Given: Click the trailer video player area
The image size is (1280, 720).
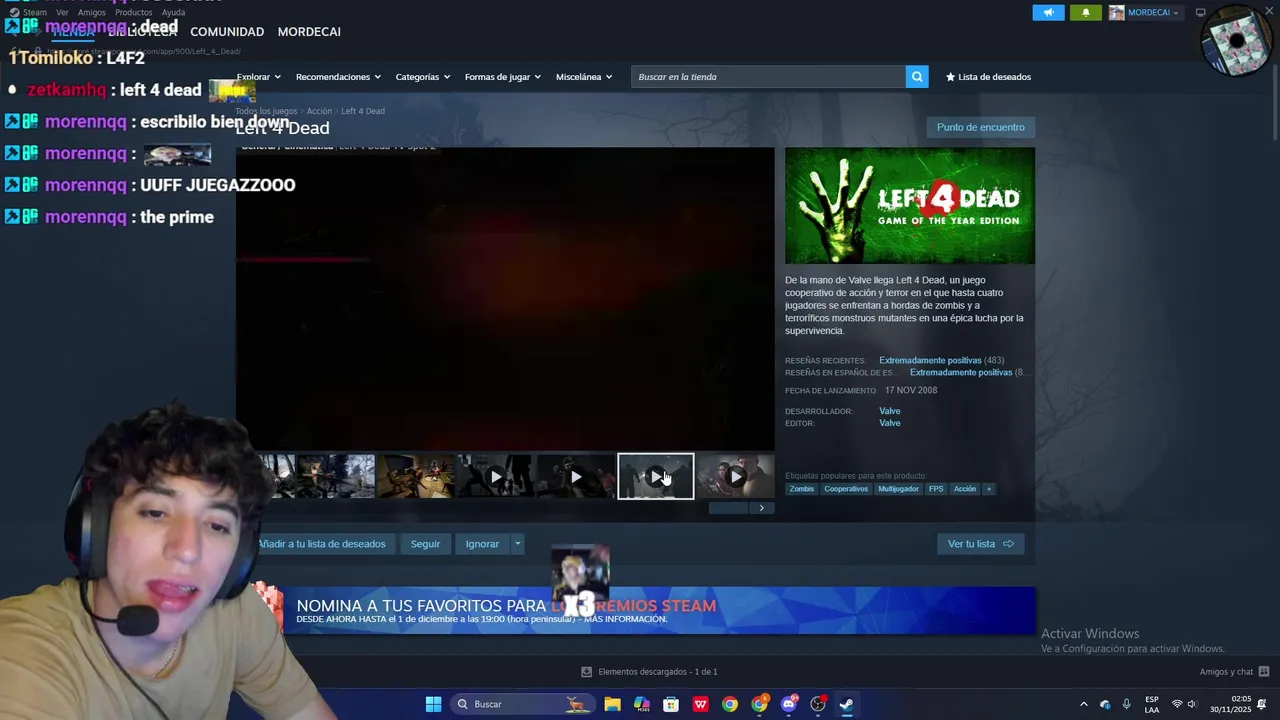Looking at the screenshot, I should click(x=505, y=299).
